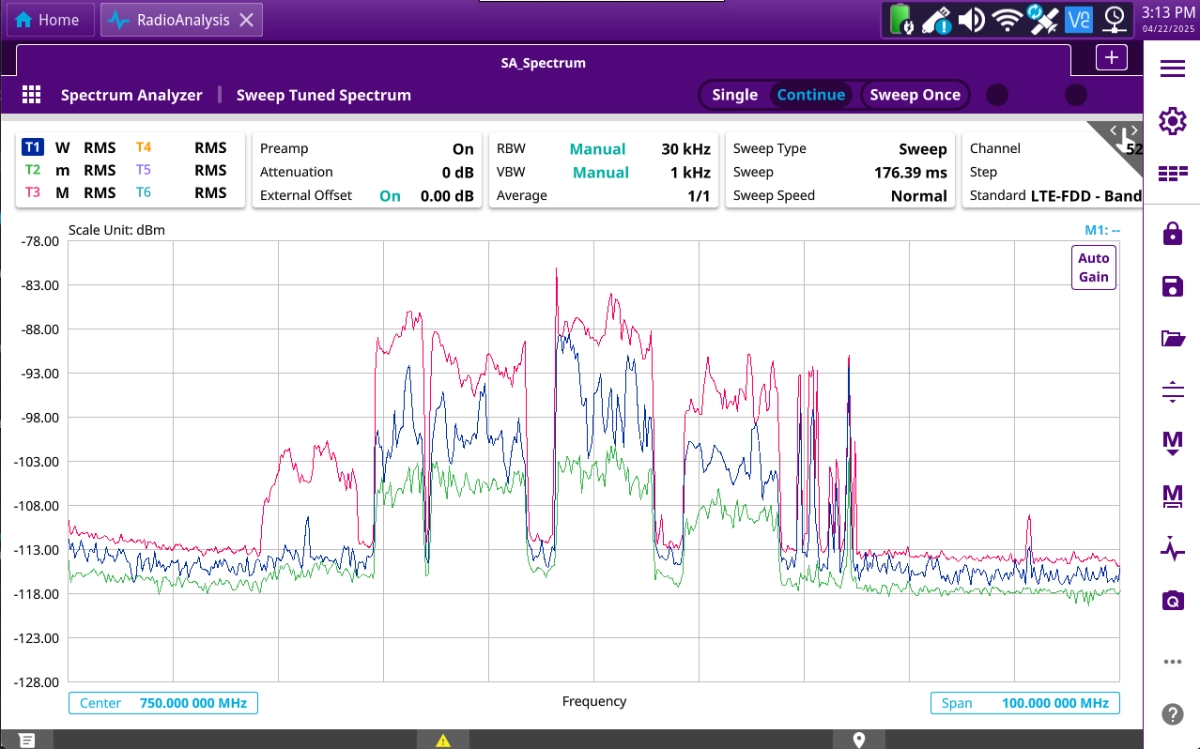Image resolution: width=1200 pixels, height=749 pixels.
Task: Click the lock screen icon
Action: click(1172, 234)
